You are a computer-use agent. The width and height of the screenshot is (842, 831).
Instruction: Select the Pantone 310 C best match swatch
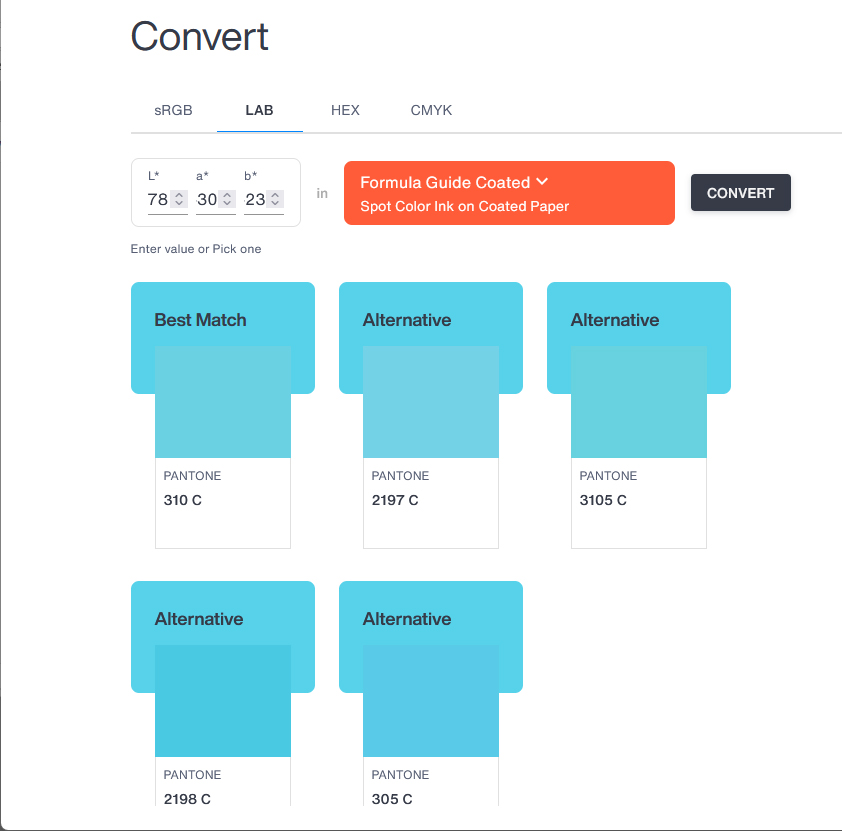[223, 402]
